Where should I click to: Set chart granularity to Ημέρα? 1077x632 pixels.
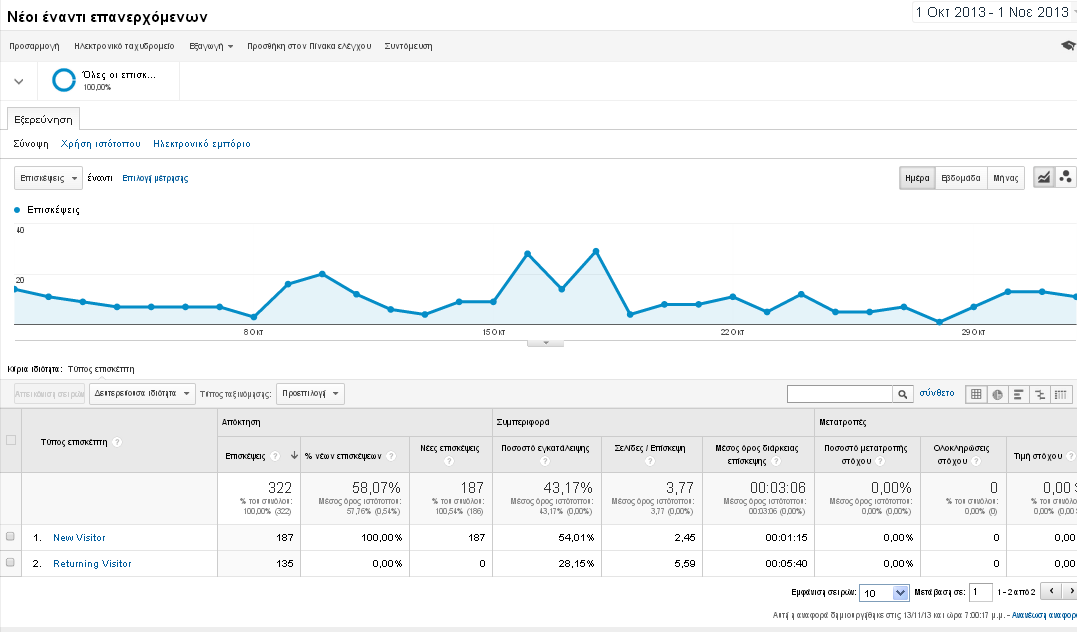point(917,178)
